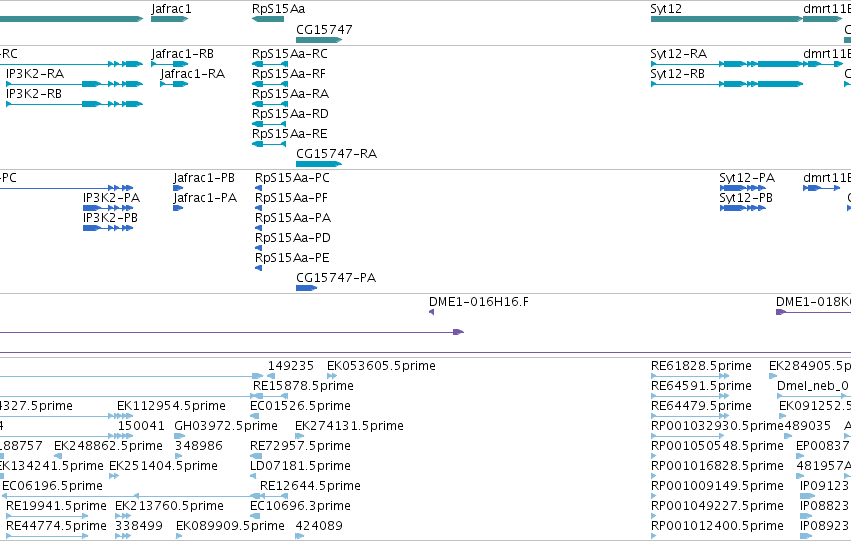The height and width of the screenshot is (541, 851).
Task: Click the Syt12 gene label
Action: (x=666, y=9)
